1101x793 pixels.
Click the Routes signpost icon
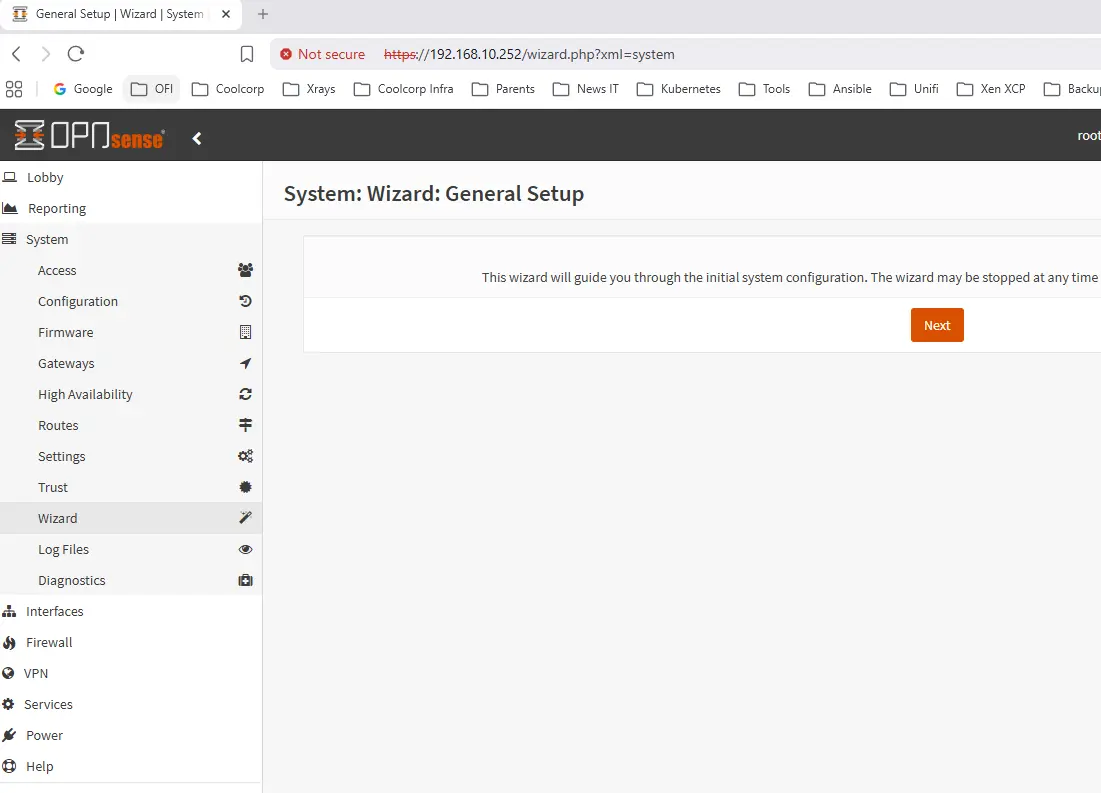(245, 425)
